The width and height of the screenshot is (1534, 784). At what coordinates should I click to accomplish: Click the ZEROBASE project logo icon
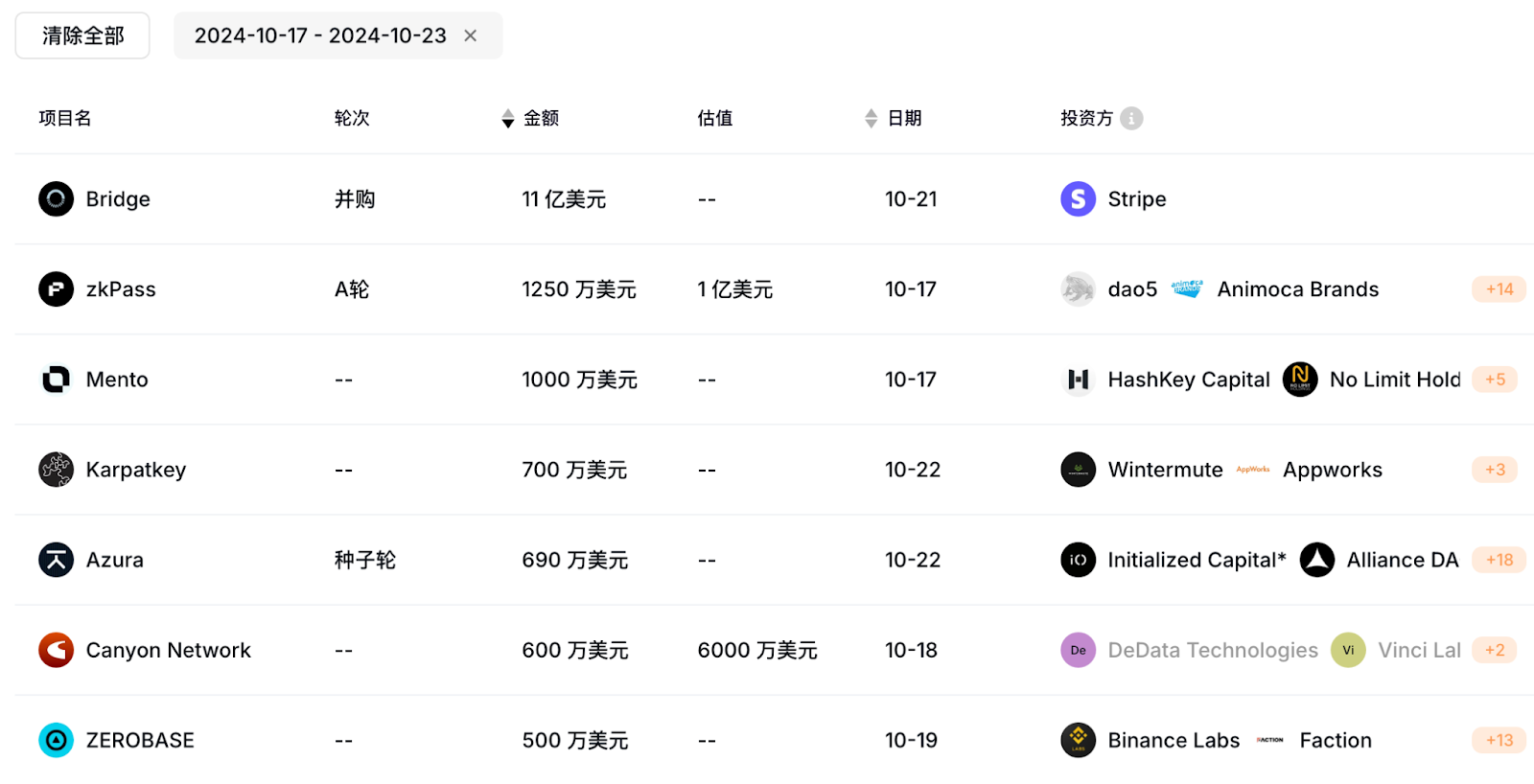(56, 740)
